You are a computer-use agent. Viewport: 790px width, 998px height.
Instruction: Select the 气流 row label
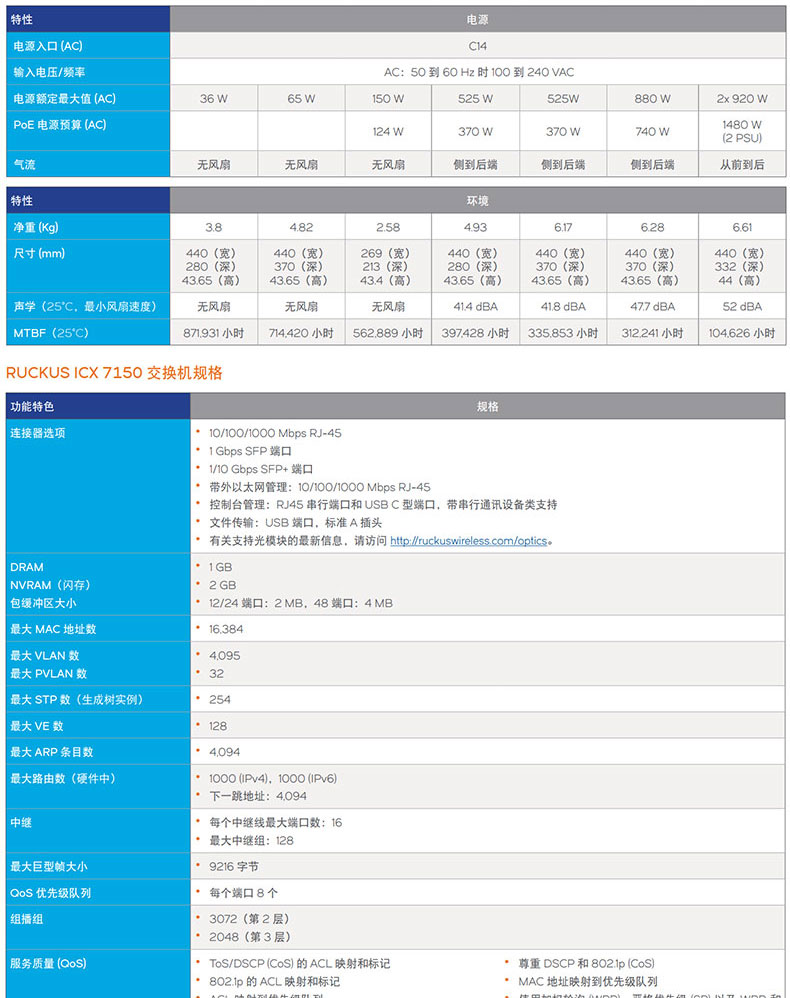24,164
